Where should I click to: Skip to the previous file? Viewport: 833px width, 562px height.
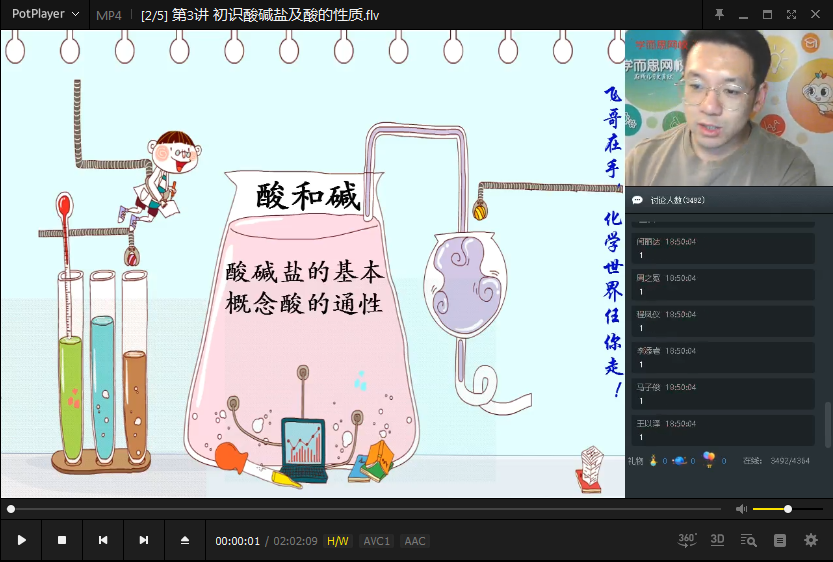(x=103, y=540)
